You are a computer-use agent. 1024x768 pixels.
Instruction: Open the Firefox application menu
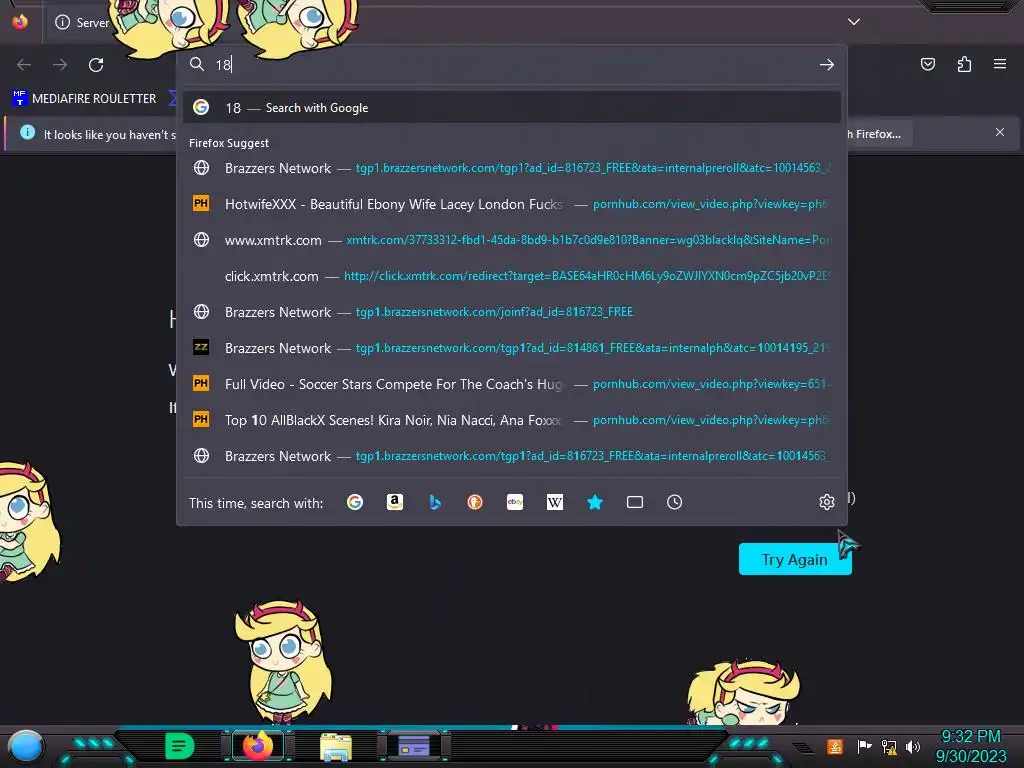pyautogui.click(x=1000, y=64)
